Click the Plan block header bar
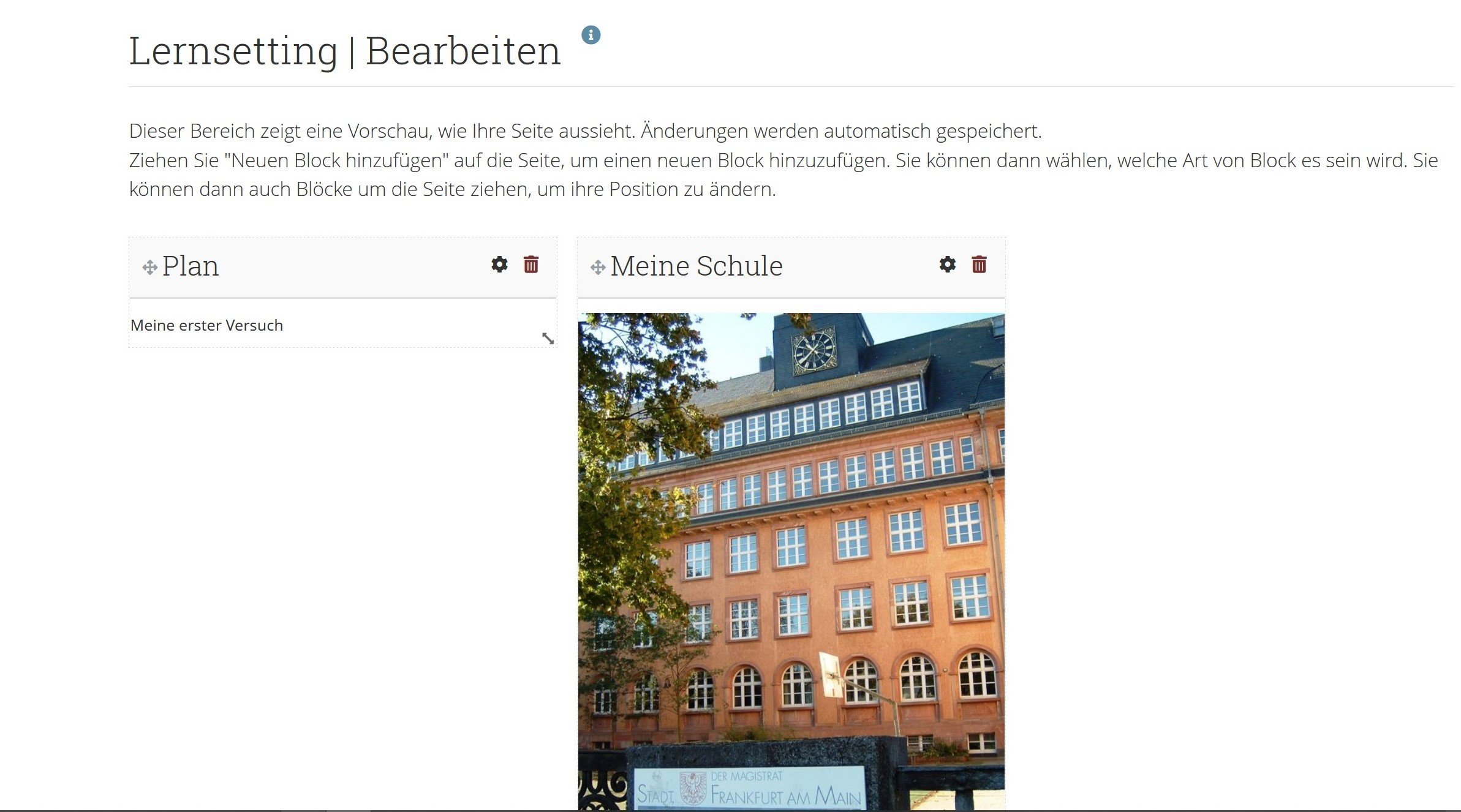 point(343,268)
